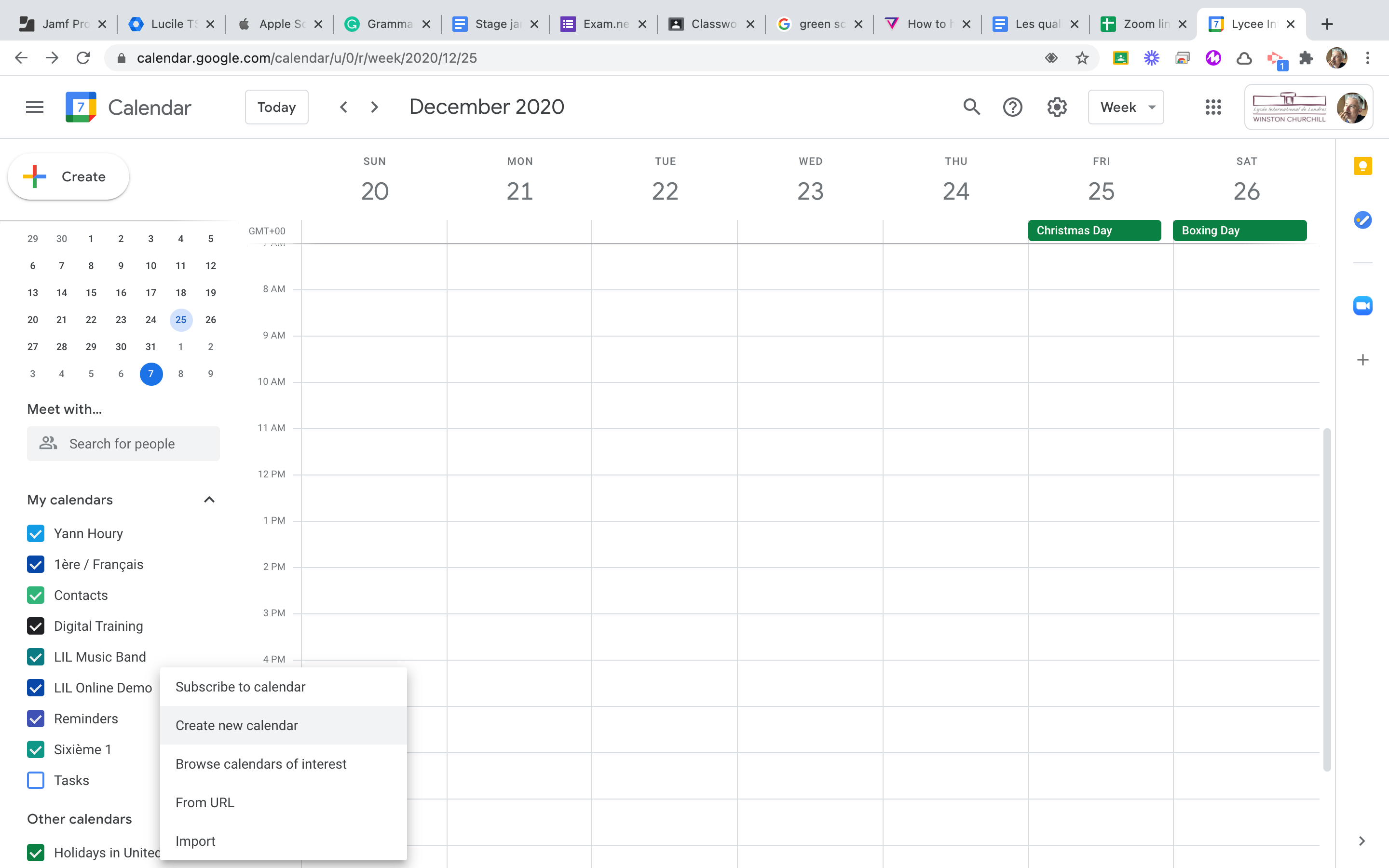The width and height of the screenshot is (1389, 868).
Task: Click the search magnifier icon
Action: (971, 108)
